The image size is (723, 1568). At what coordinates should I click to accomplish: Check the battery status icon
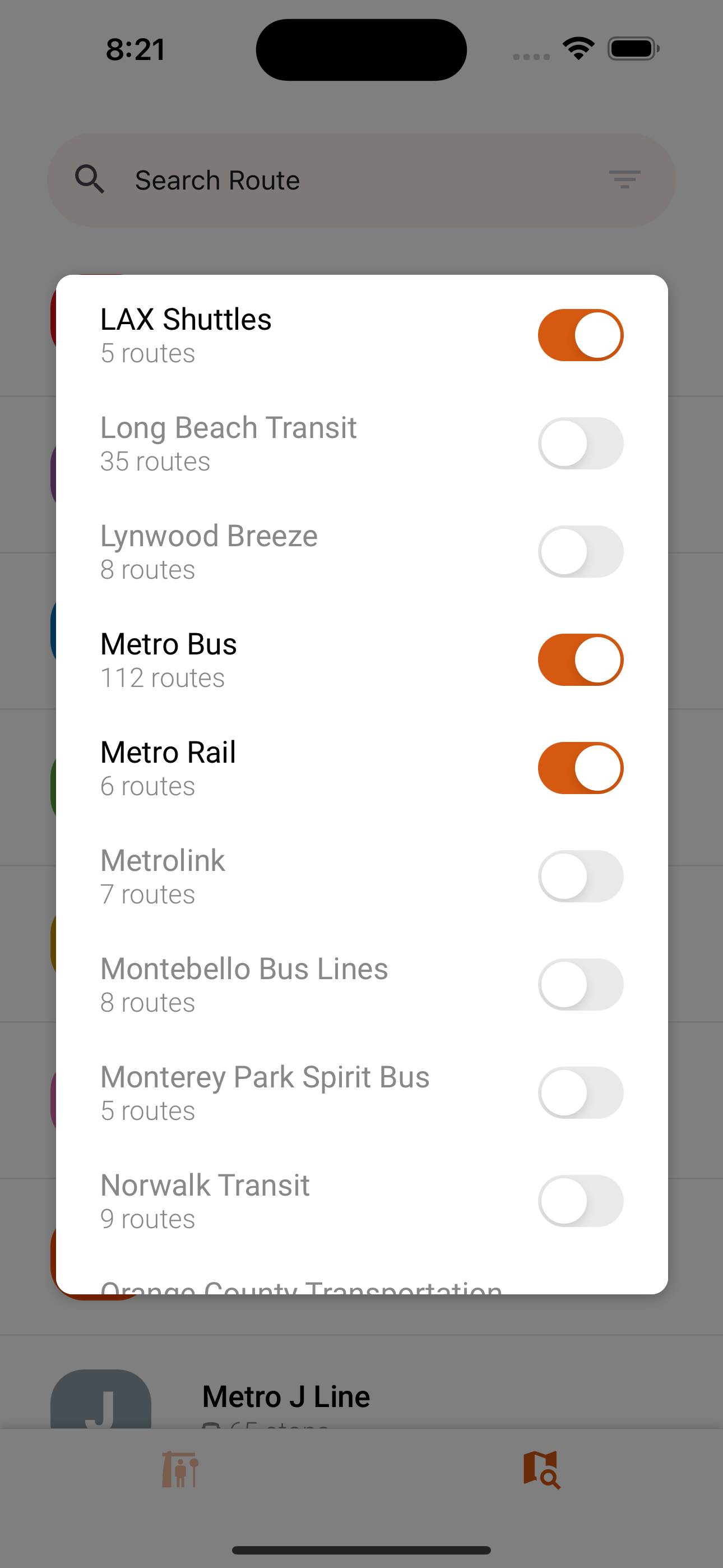point(633,49)
